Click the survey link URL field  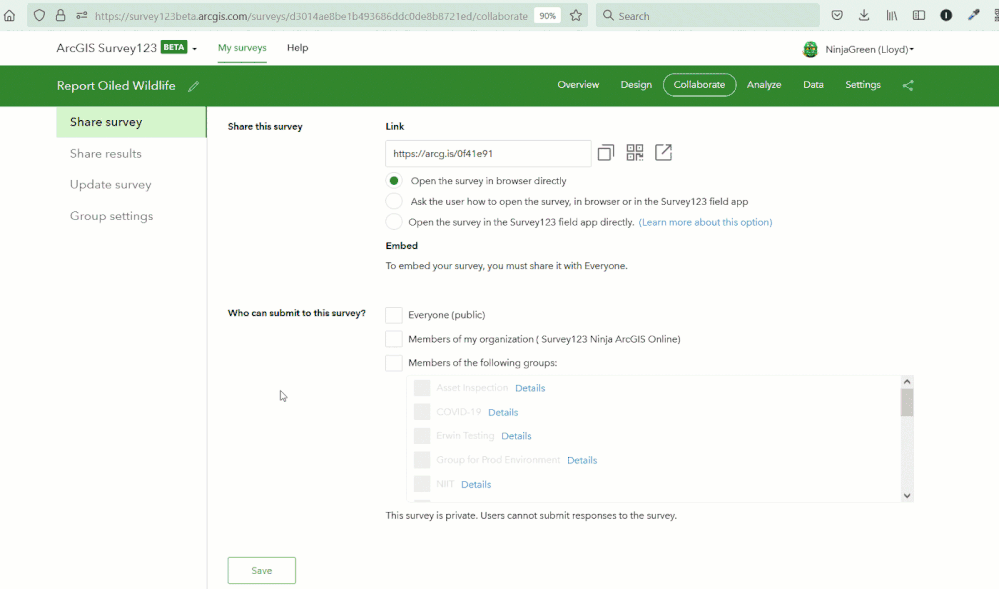click(x=487, y=154)
